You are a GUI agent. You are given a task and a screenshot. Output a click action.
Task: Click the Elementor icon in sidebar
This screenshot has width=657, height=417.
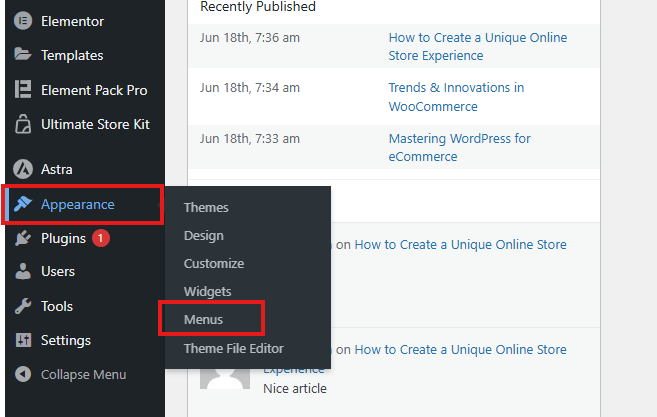click(22, 21)
